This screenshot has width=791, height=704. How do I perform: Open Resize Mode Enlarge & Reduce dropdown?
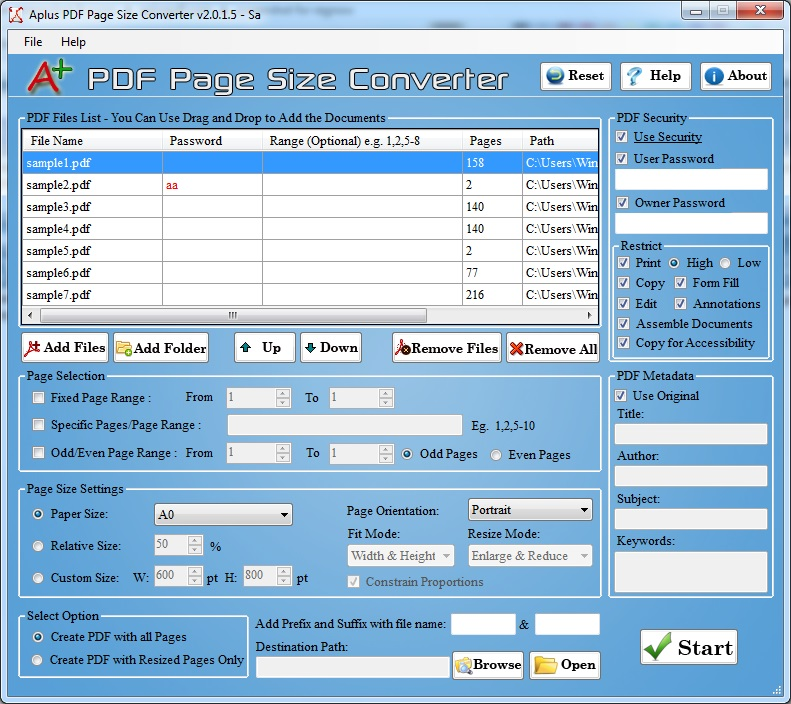530,556
